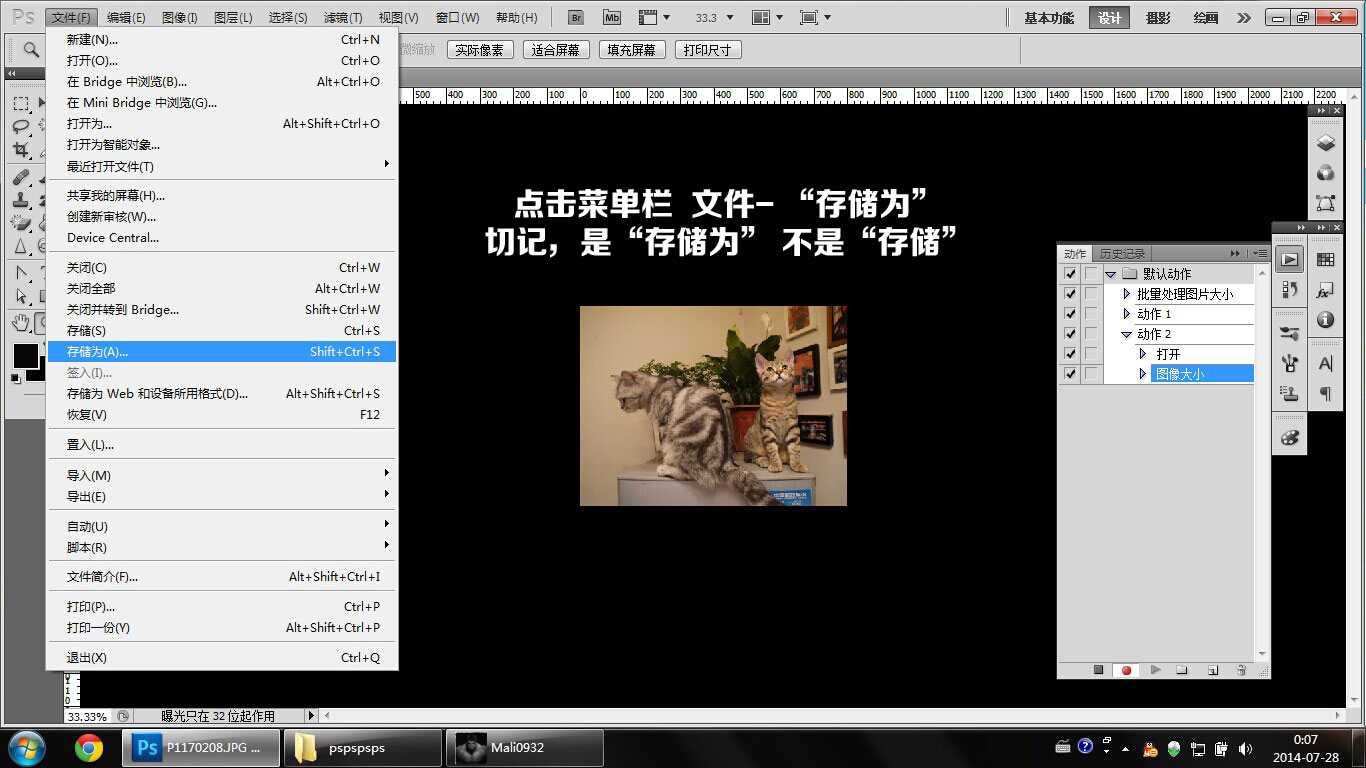Open the View Extras filmstrip icon dropdown
1366x768 pixels.
654,18
